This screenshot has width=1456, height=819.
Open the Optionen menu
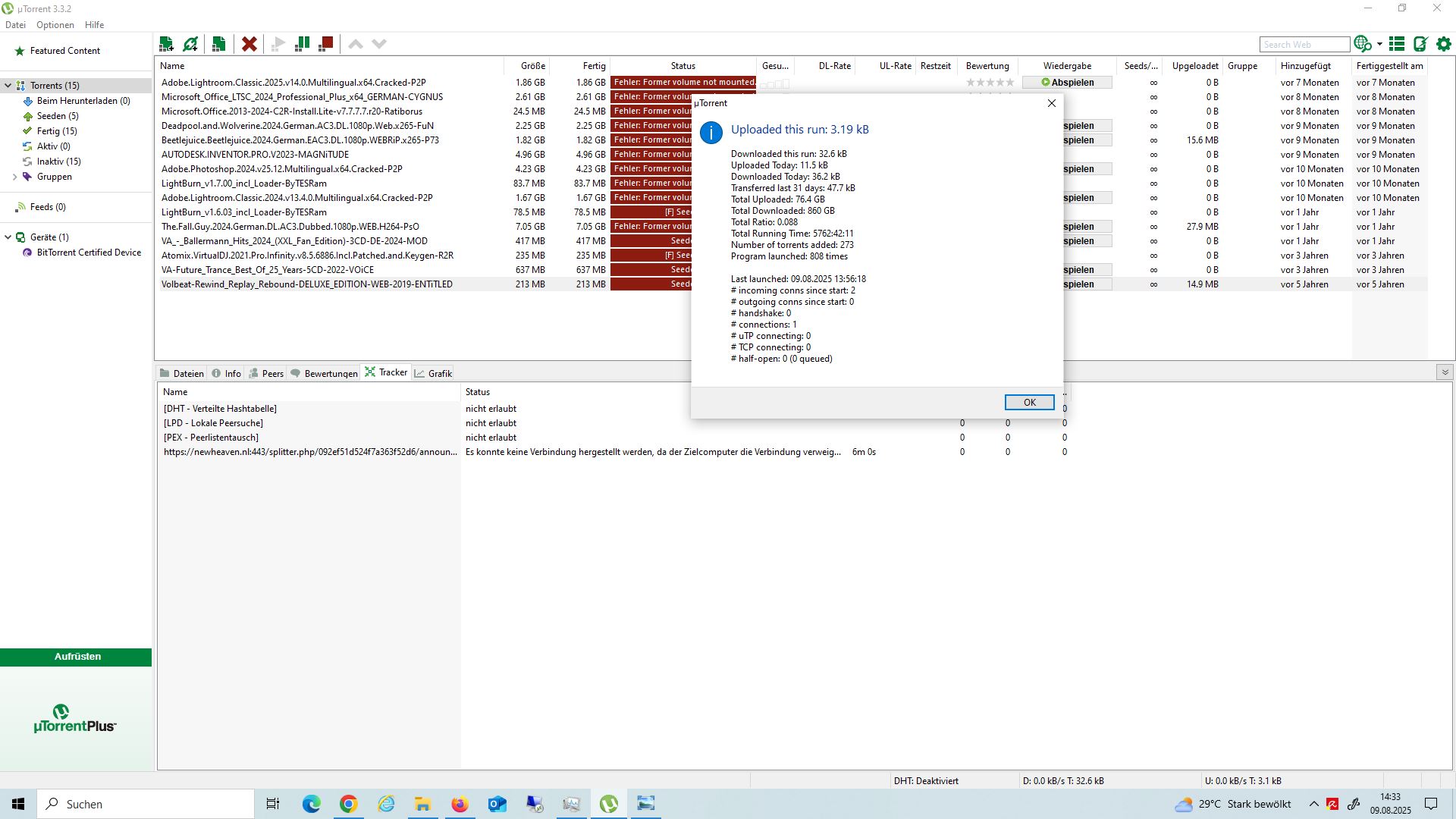[x=55, y=25]
